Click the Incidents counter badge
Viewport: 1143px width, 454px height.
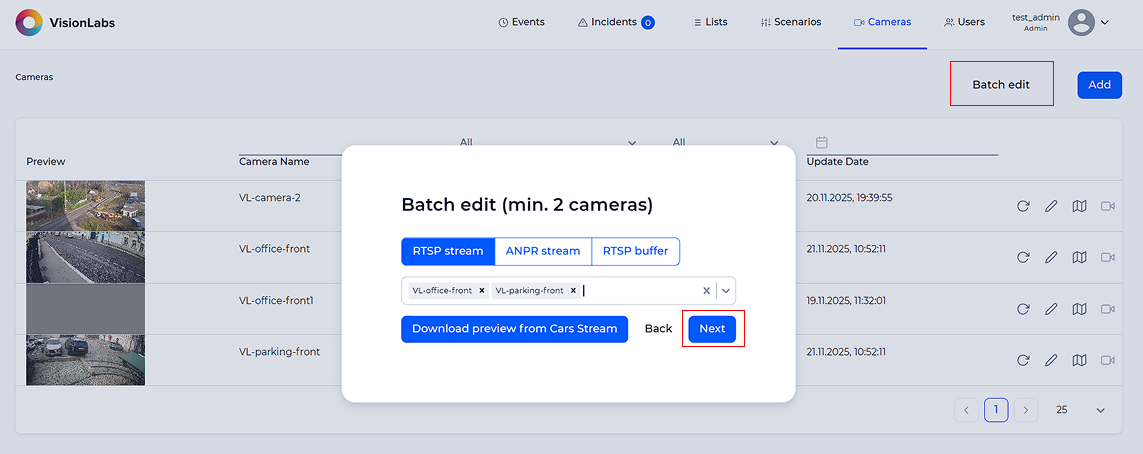(647, 23)
